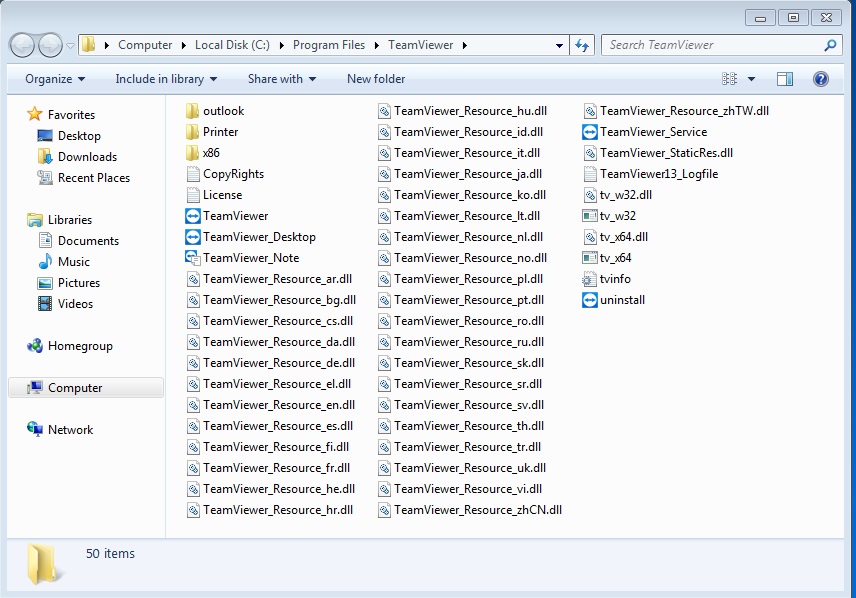Screen dimensions: 856x598
Task: Focus the Search TeamViewer field
Action: click(x=721, y=45)
